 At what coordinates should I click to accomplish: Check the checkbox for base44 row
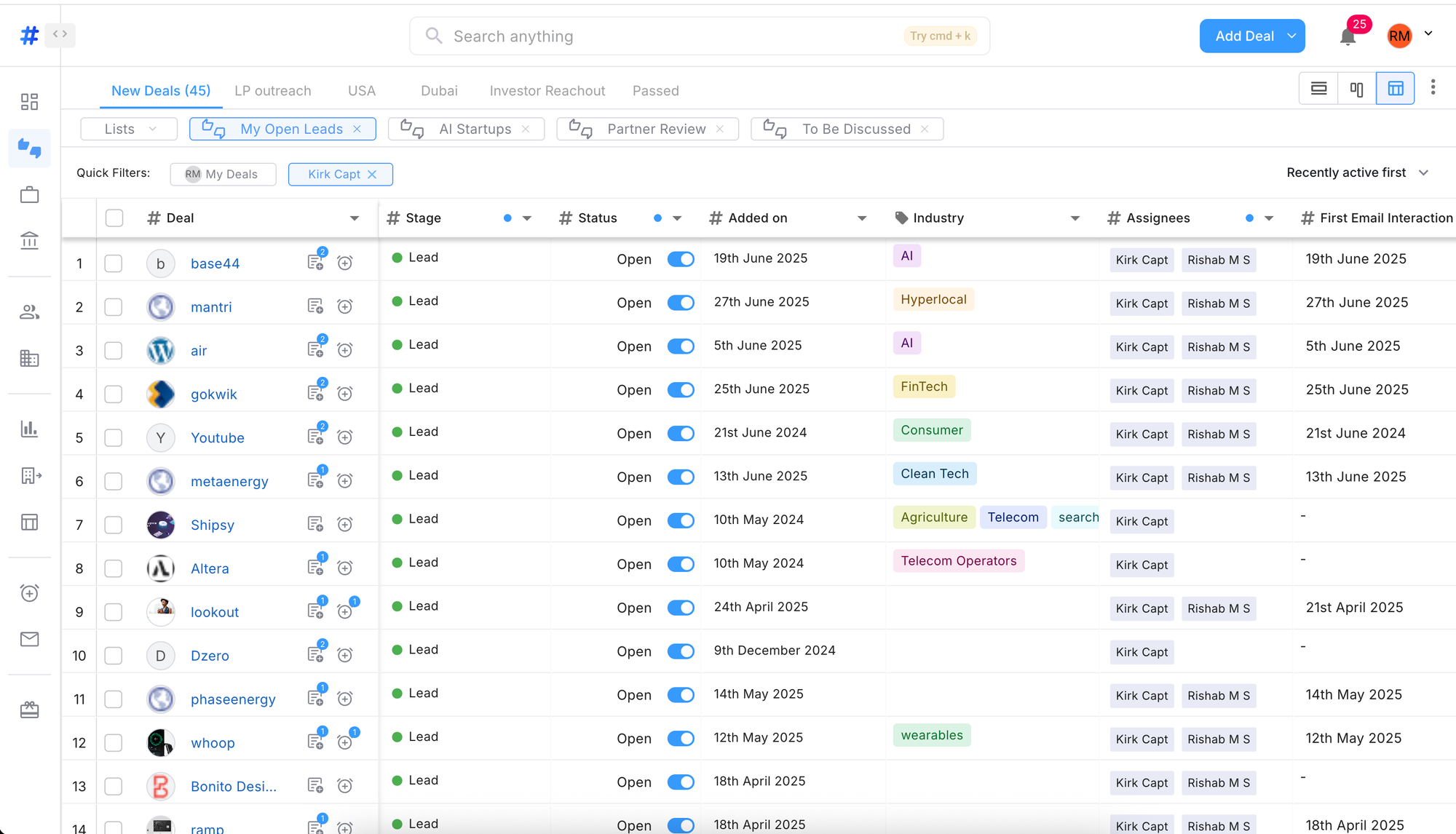coord(114,263)
